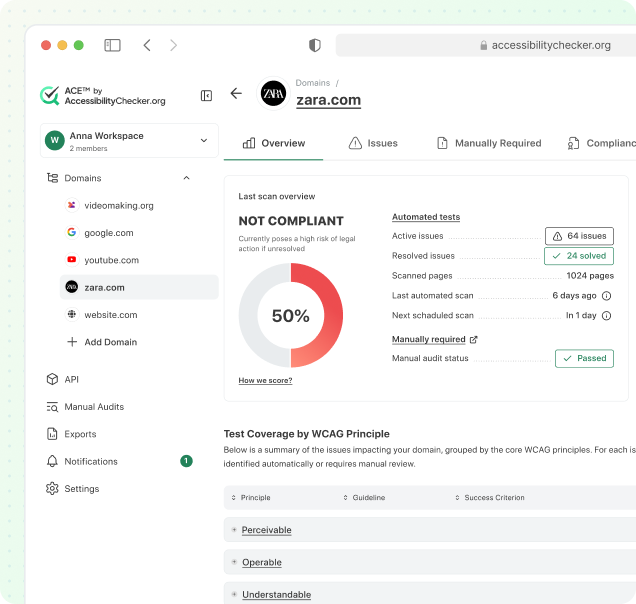The image size is (636, 604).
Task: Go back with browser back arrow
Action: click(147, 45)
